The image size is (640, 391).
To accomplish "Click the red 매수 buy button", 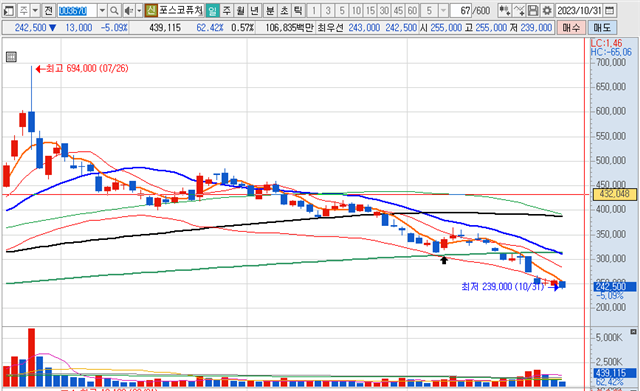I will 571,28.
